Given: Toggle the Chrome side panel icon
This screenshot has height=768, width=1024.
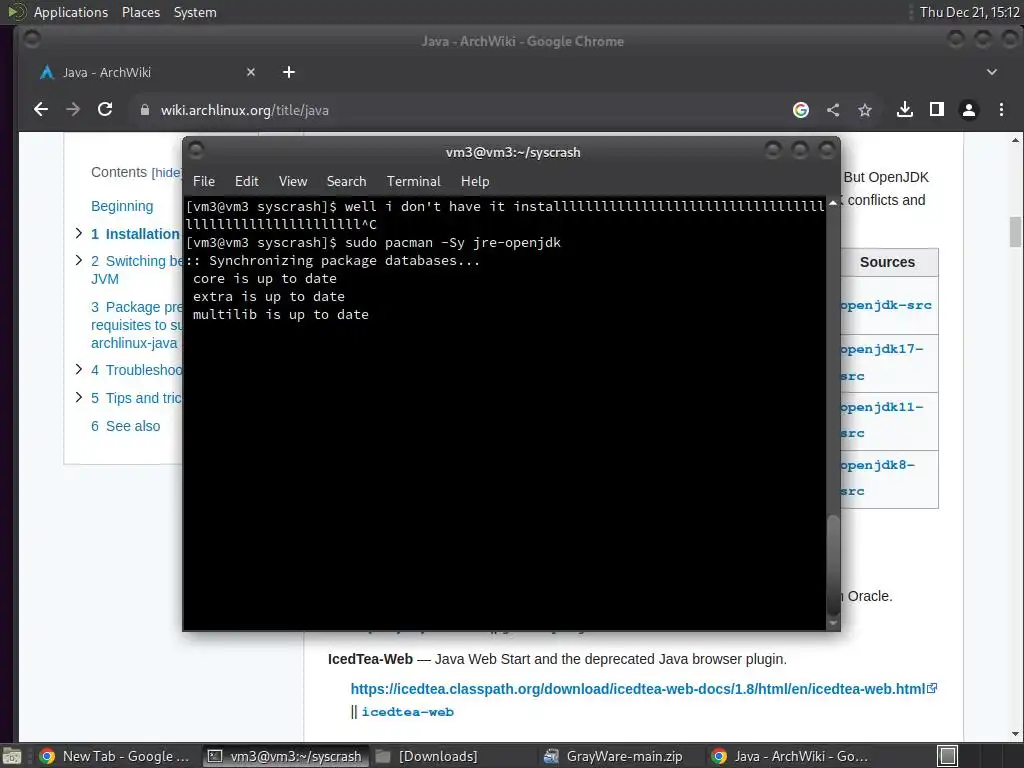Looking at the screenshot, I should pyautogui.click(x=936, y=110).
